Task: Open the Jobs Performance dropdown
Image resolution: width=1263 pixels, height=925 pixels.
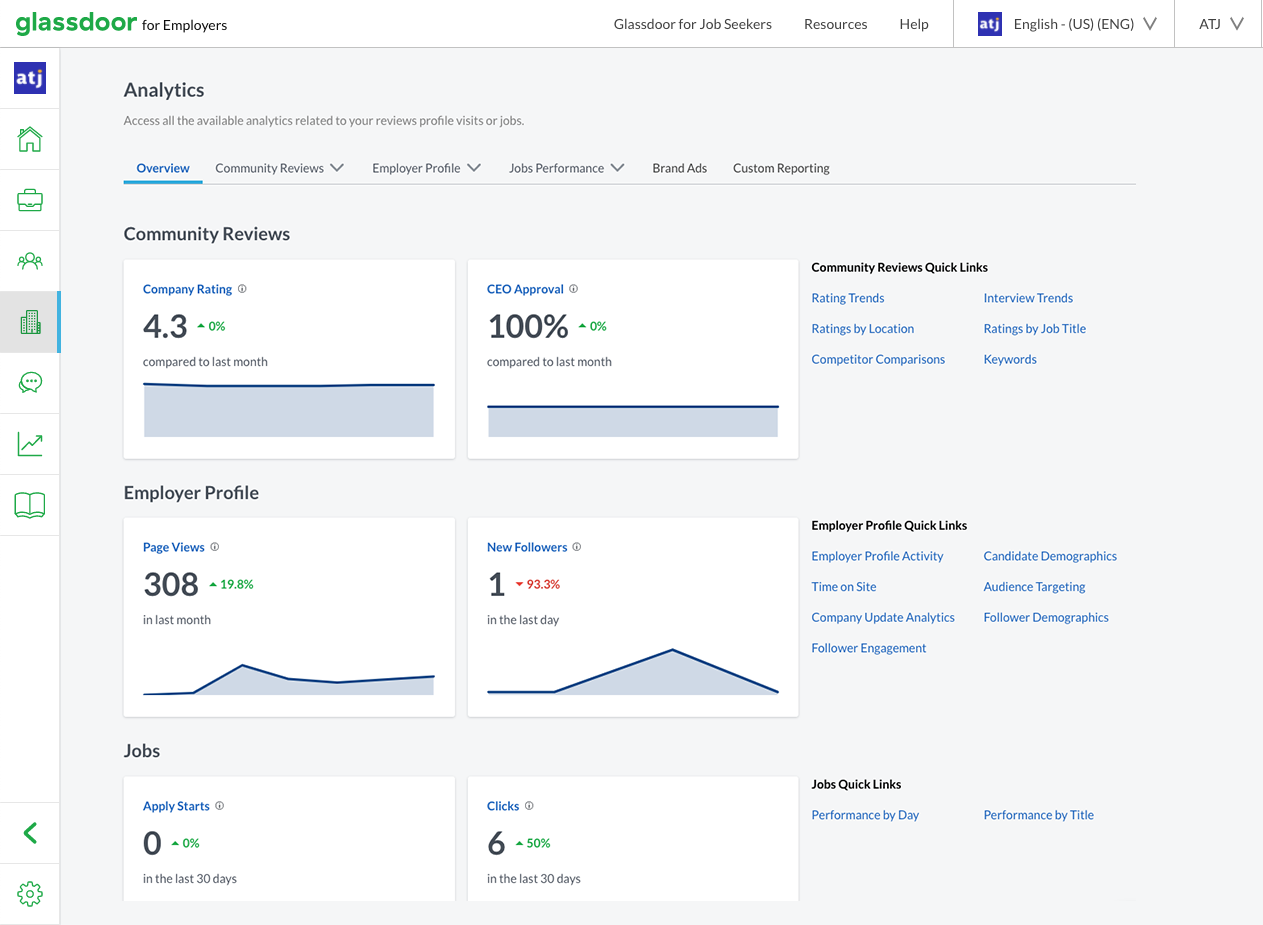Action: click(566, 168)
